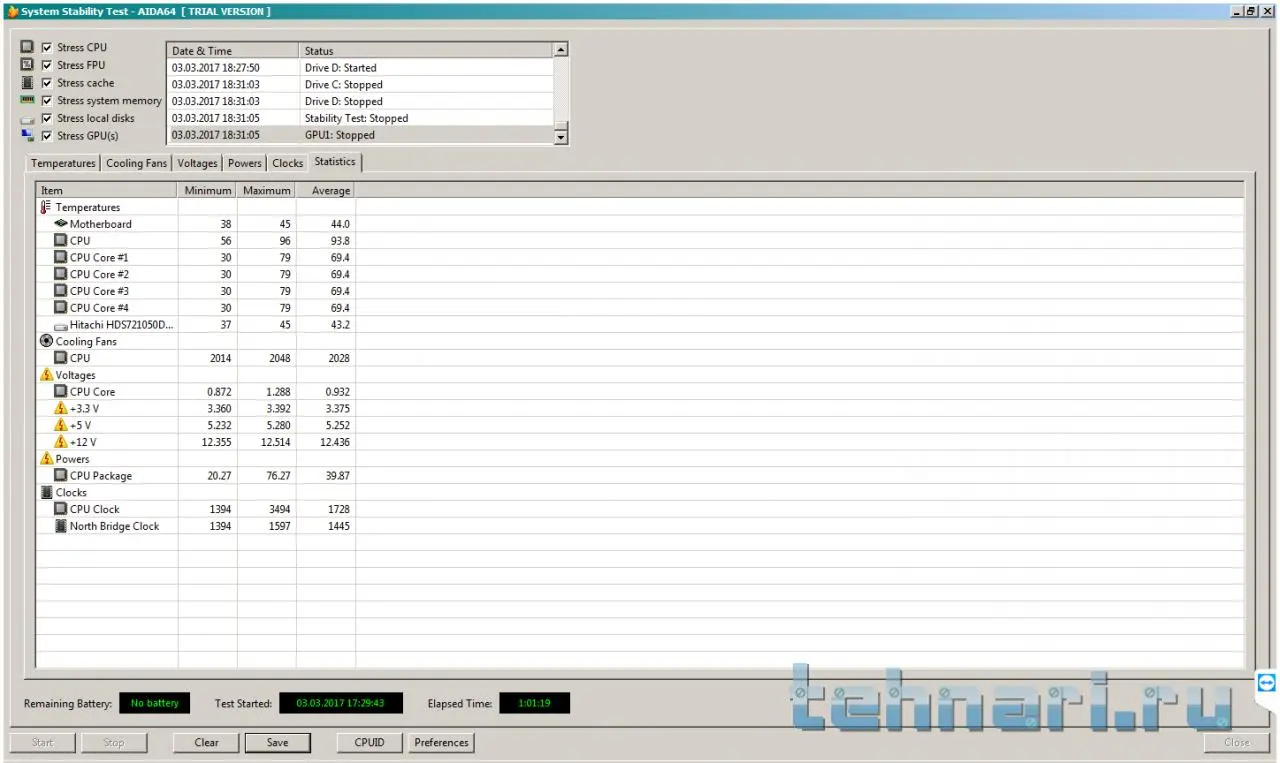Click the CPU Clock row icon
The height and width of the screenshot is (763, 1280).
61,509
